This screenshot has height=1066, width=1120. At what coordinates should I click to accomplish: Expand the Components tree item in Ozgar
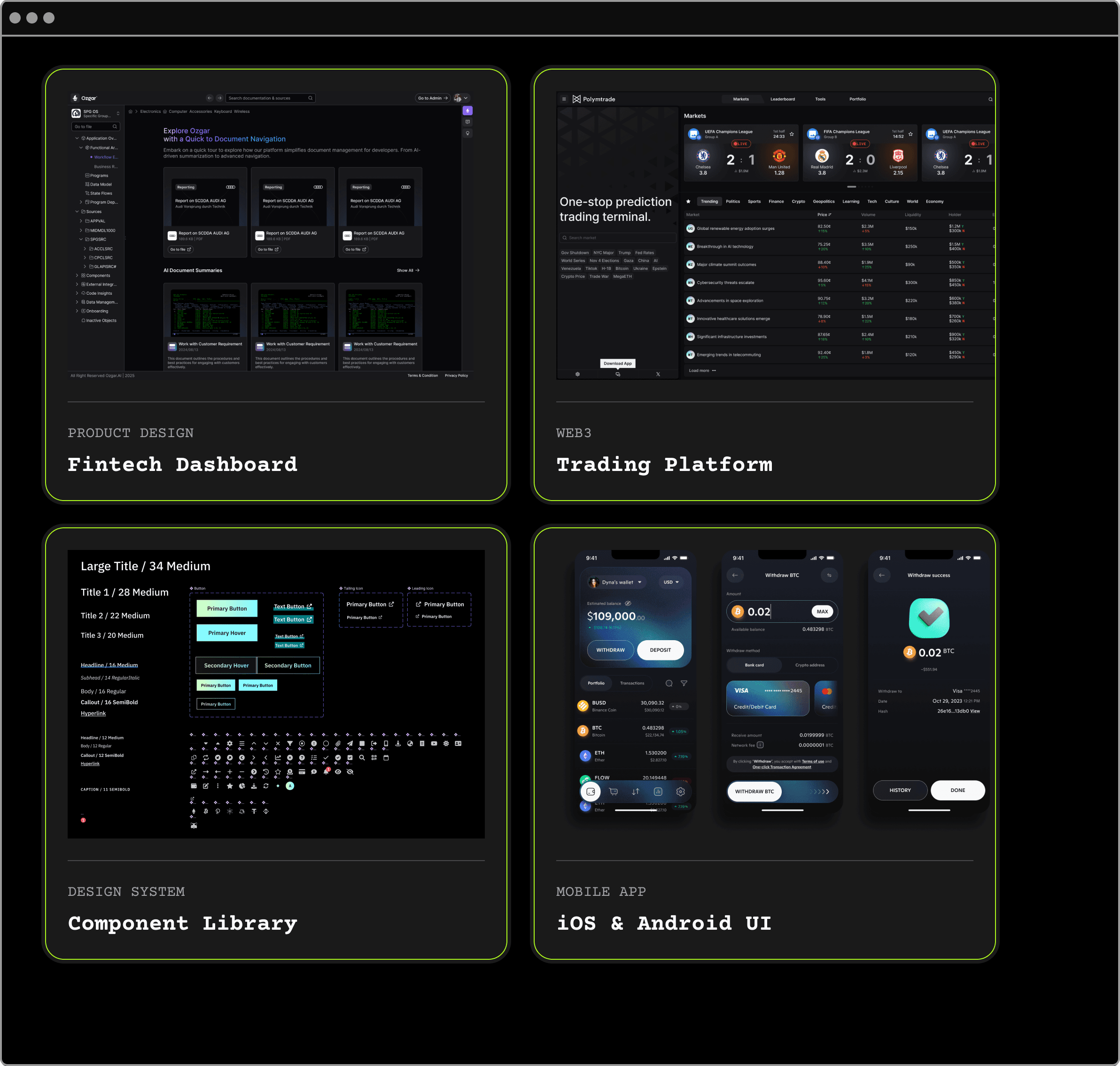point(77,275)
